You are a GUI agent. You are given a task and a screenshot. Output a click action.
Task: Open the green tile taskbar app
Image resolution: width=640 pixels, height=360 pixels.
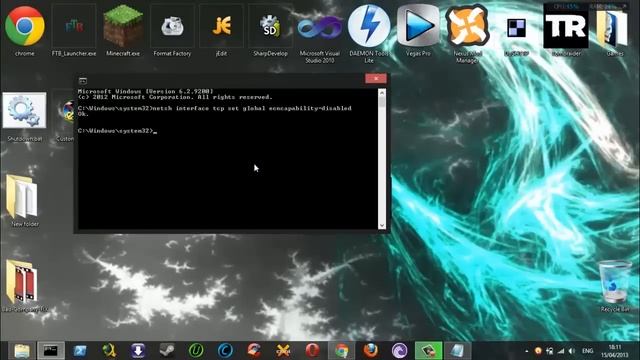point(429,351)
